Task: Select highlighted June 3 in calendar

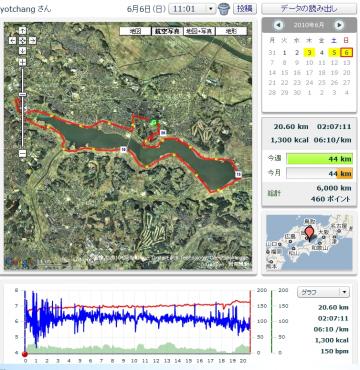Action: (x=309, y=52)
